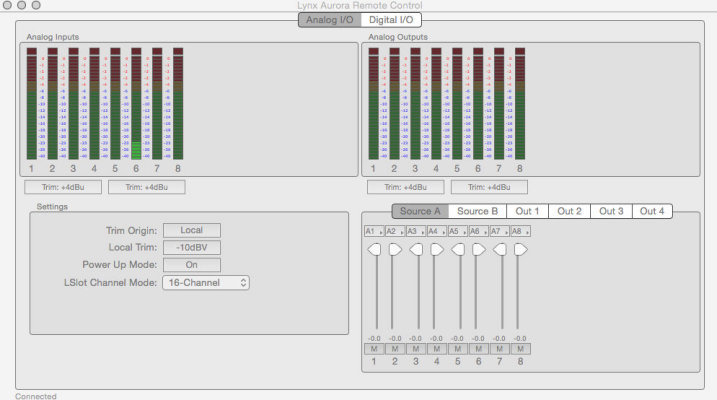The width and height of the screenshot is (717, 400).
Task: Click the -0.0 gain value of channel 1
Action: coord(374,339)
